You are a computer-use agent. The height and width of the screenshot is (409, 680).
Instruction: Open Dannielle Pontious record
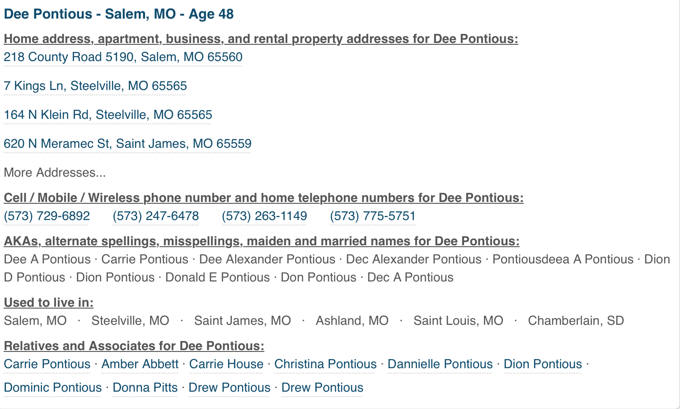[x=440, y=364]
